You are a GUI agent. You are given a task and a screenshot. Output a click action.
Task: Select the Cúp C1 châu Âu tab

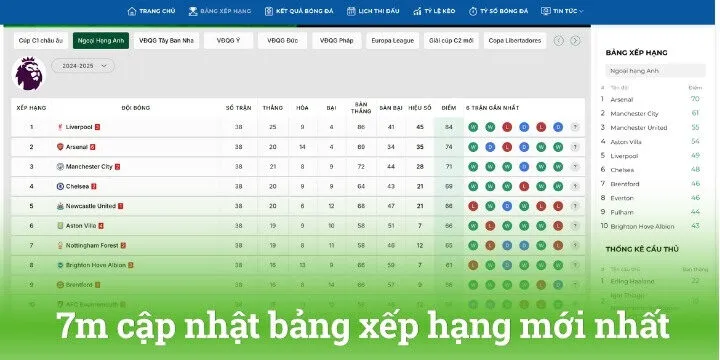point(41,40)
